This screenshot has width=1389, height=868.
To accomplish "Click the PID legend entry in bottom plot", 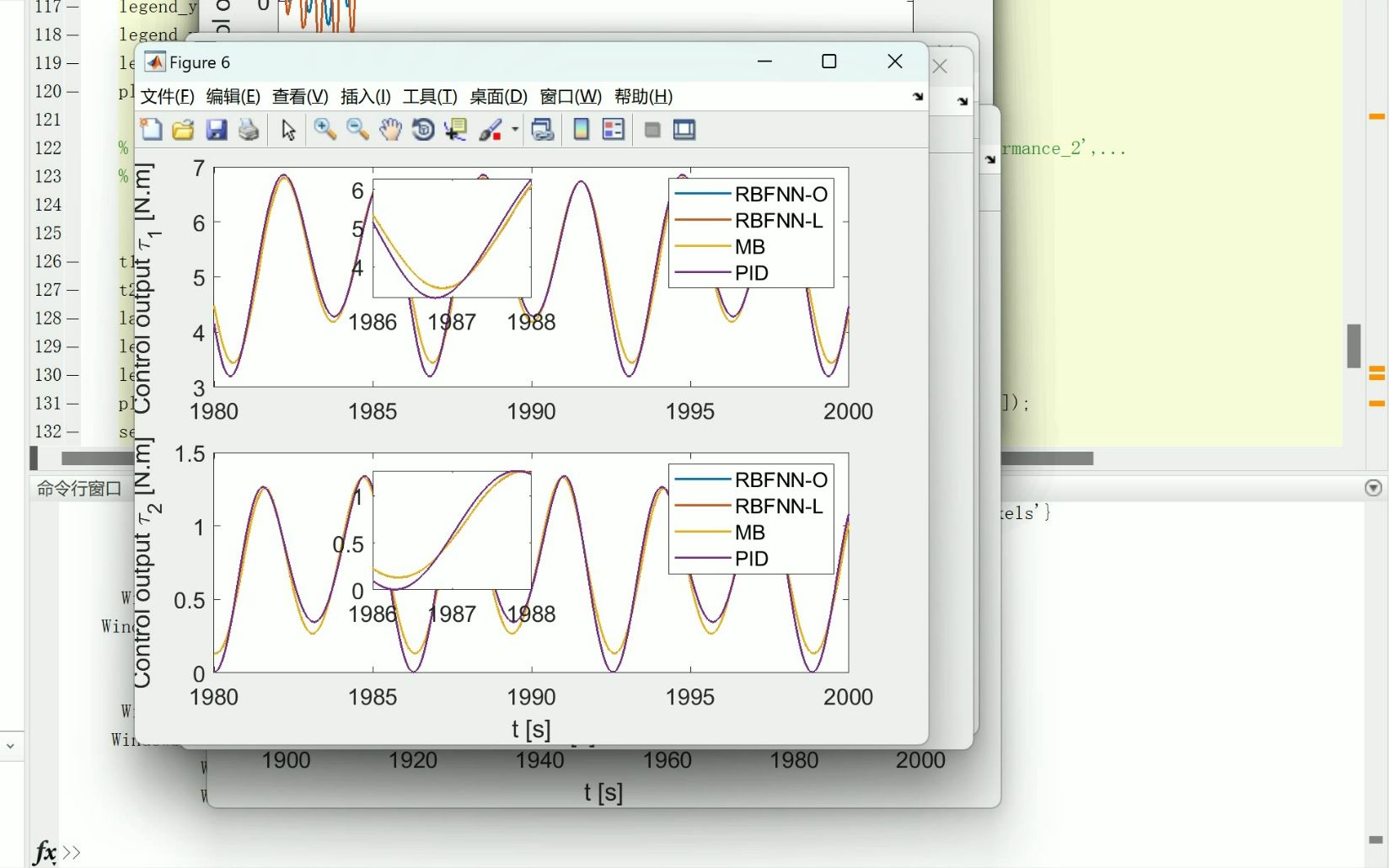I will pos(722,559).
